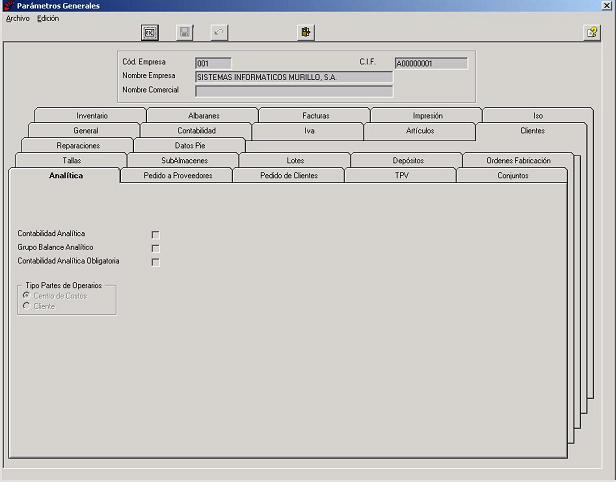Open the Artículos tab

coord(420,130)
